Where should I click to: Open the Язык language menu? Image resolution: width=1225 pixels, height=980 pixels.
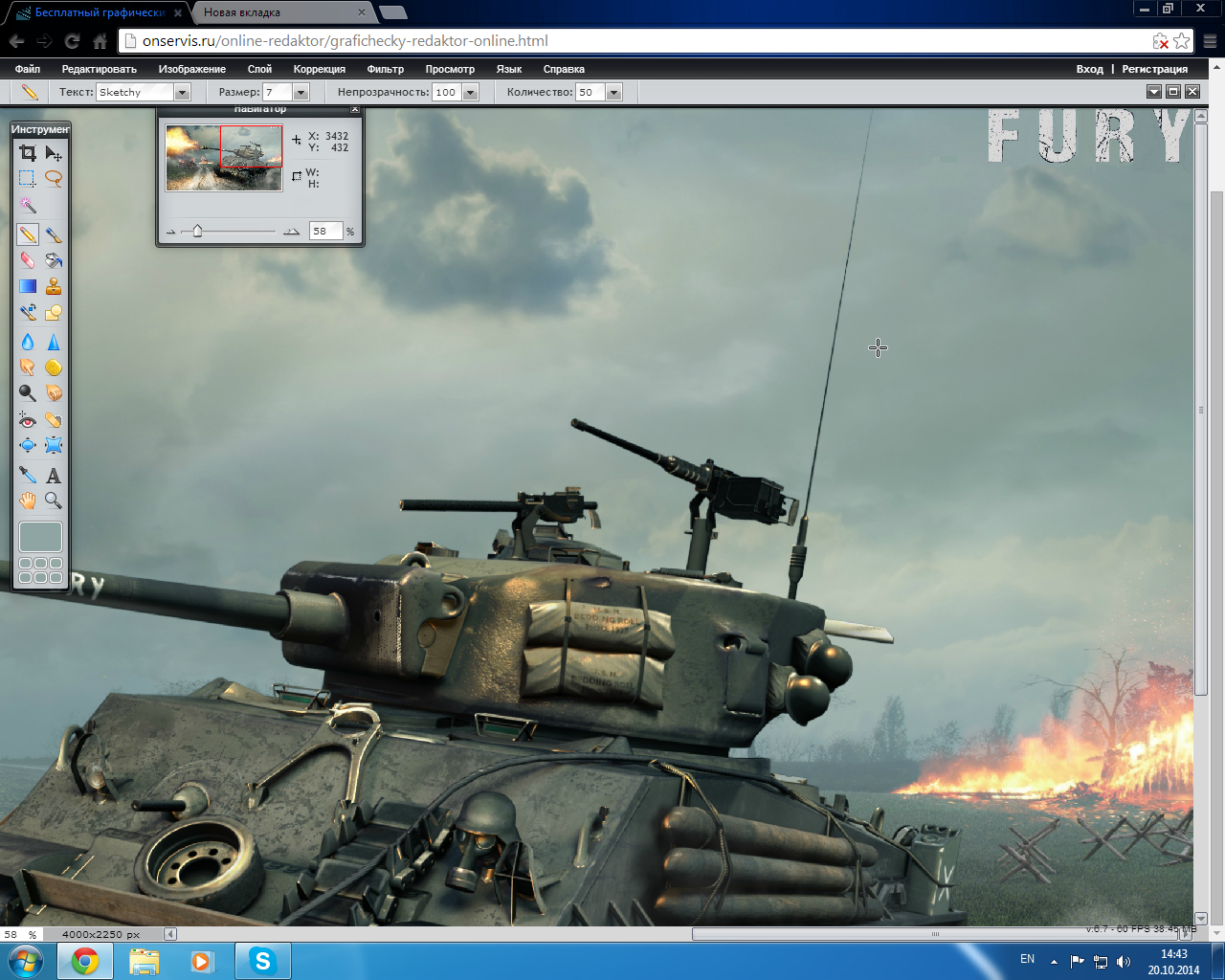509,69
